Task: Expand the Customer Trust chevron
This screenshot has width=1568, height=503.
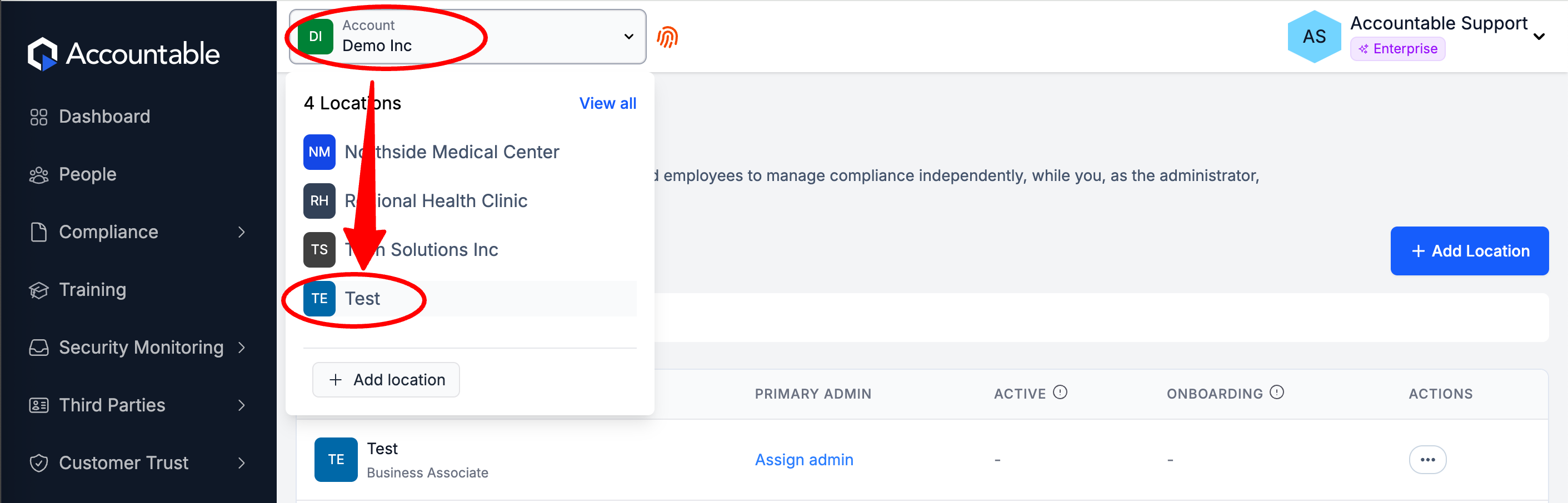Action: (x=242, y=463)
